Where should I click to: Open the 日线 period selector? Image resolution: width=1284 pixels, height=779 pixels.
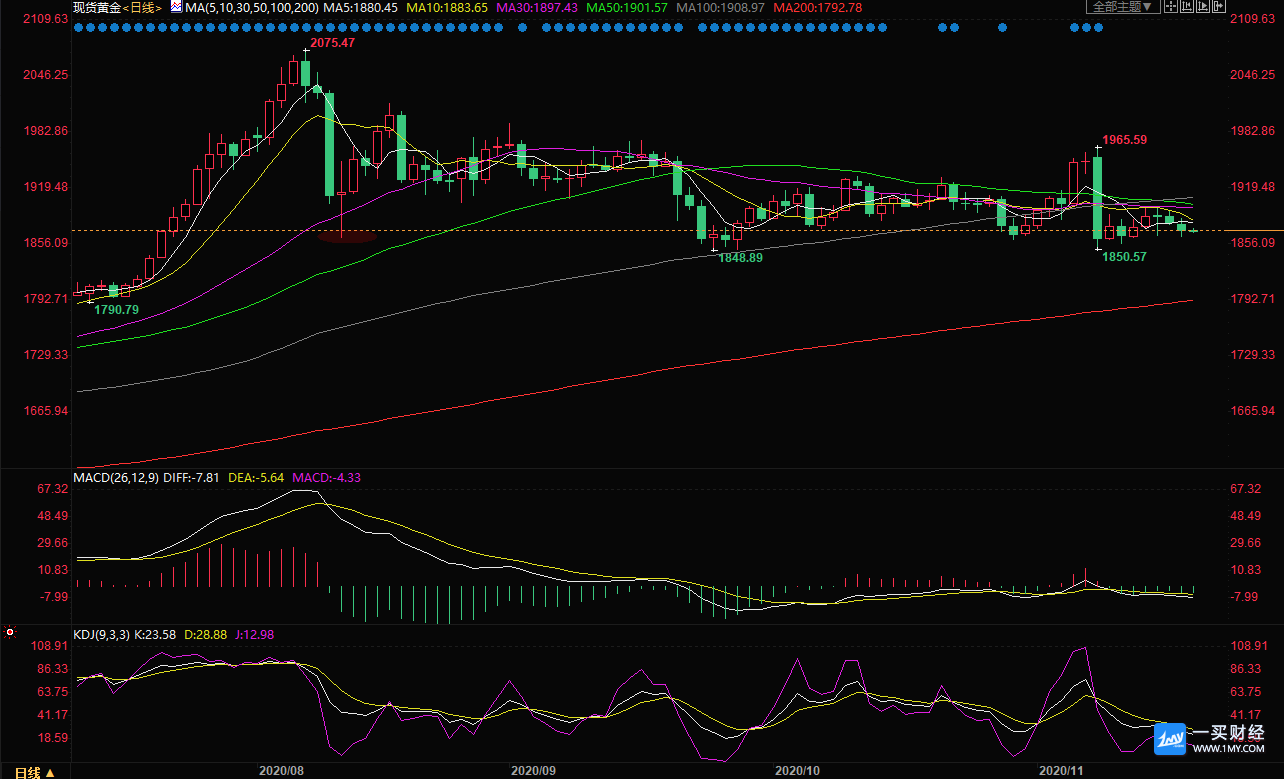click(x=35, y=772)
